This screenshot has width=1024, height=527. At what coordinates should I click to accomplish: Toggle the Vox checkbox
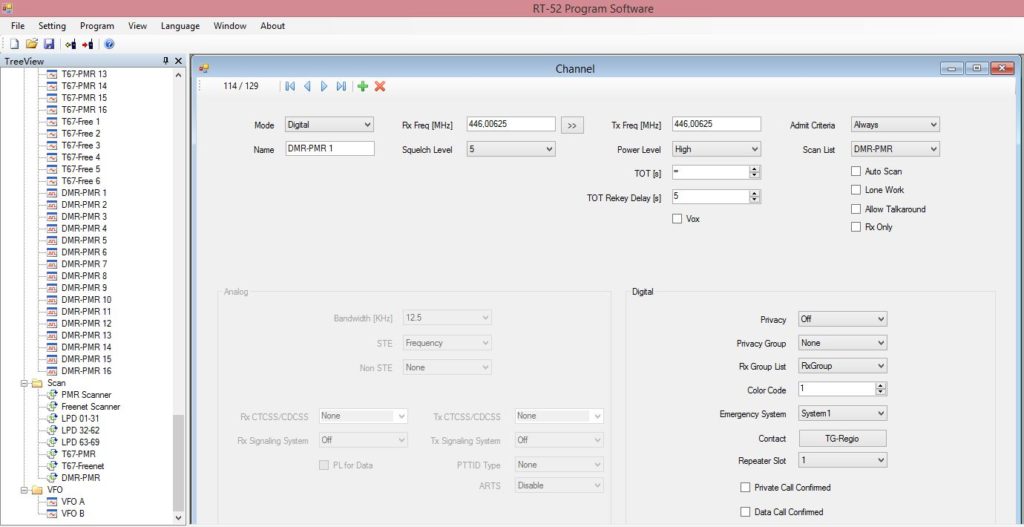[678, 219]
